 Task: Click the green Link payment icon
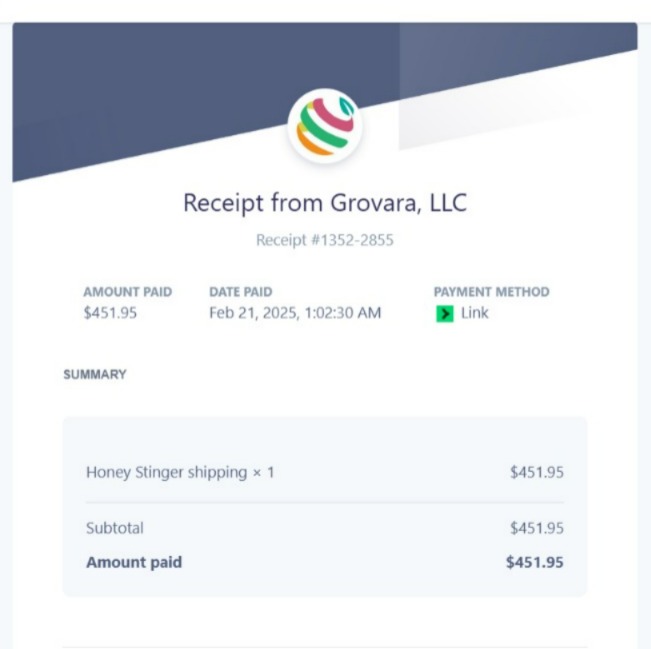445,313
